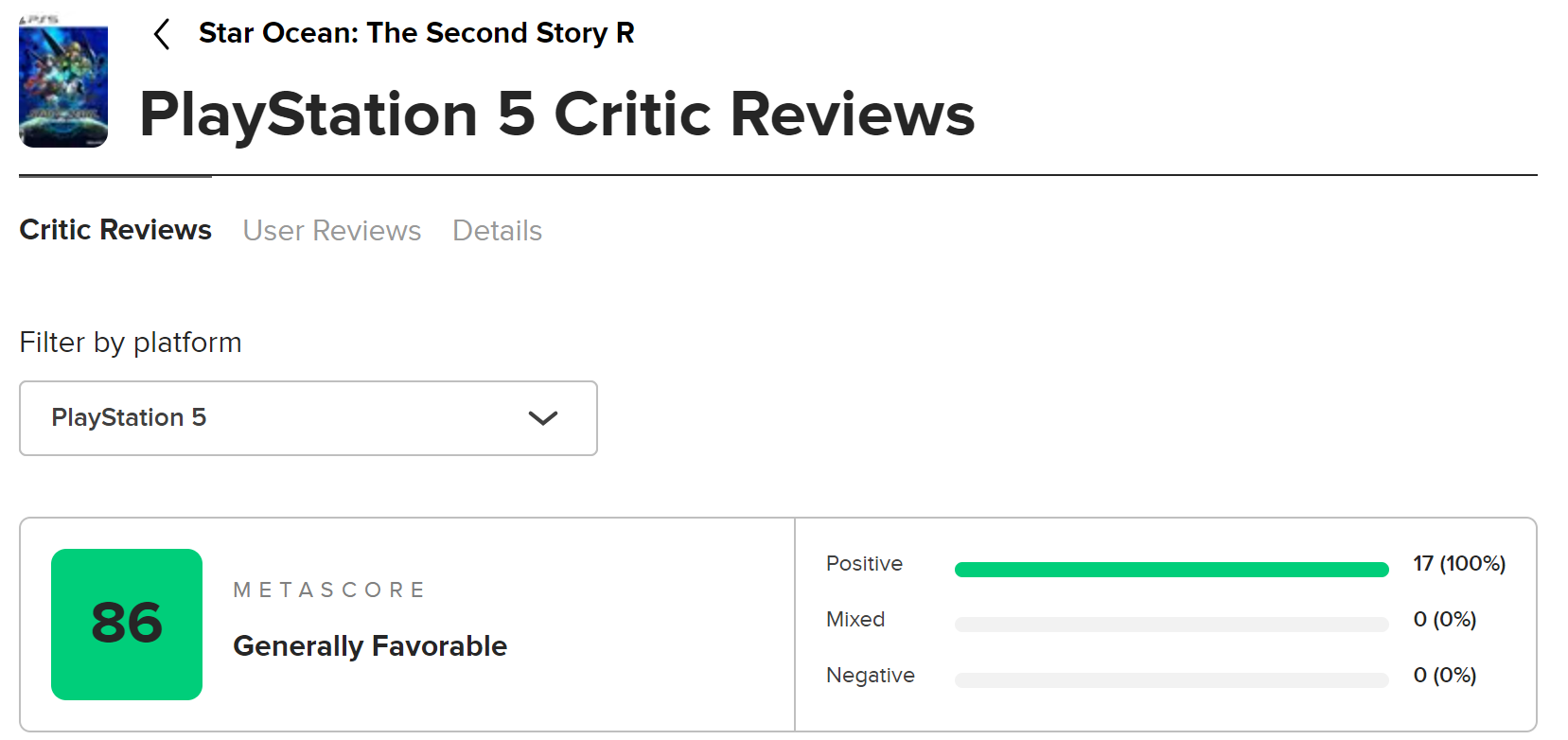Click the Mixed 0 (0%) count
Viewport: 1568px width, 740px height.
click(x=1445, y=620)
